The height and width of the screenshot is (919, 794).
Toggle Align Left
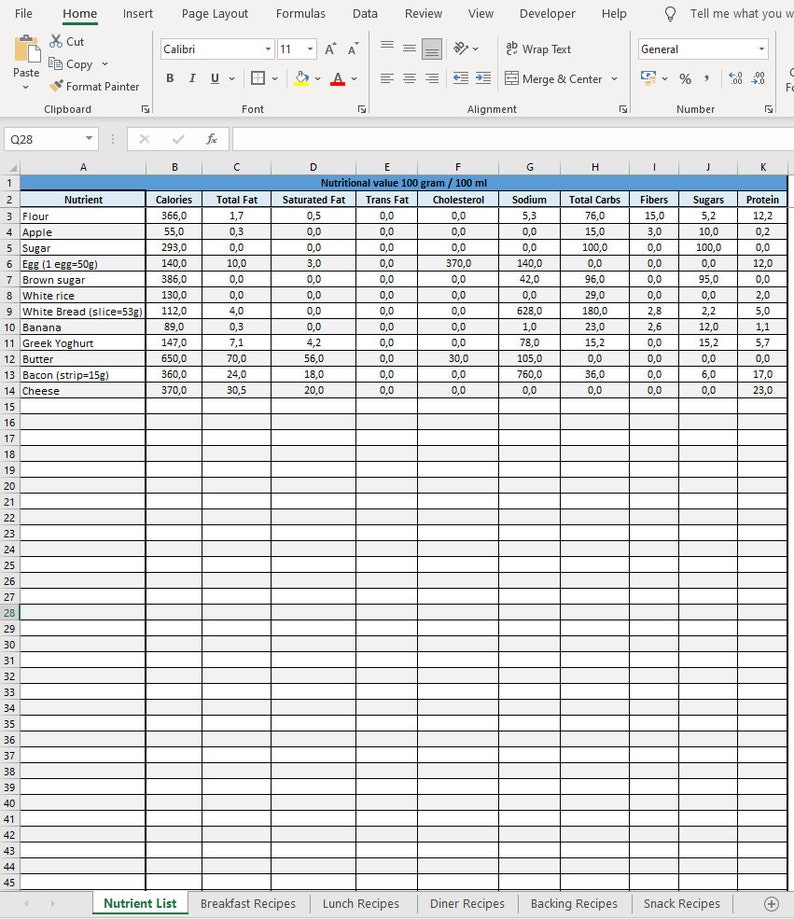point(387,78)
